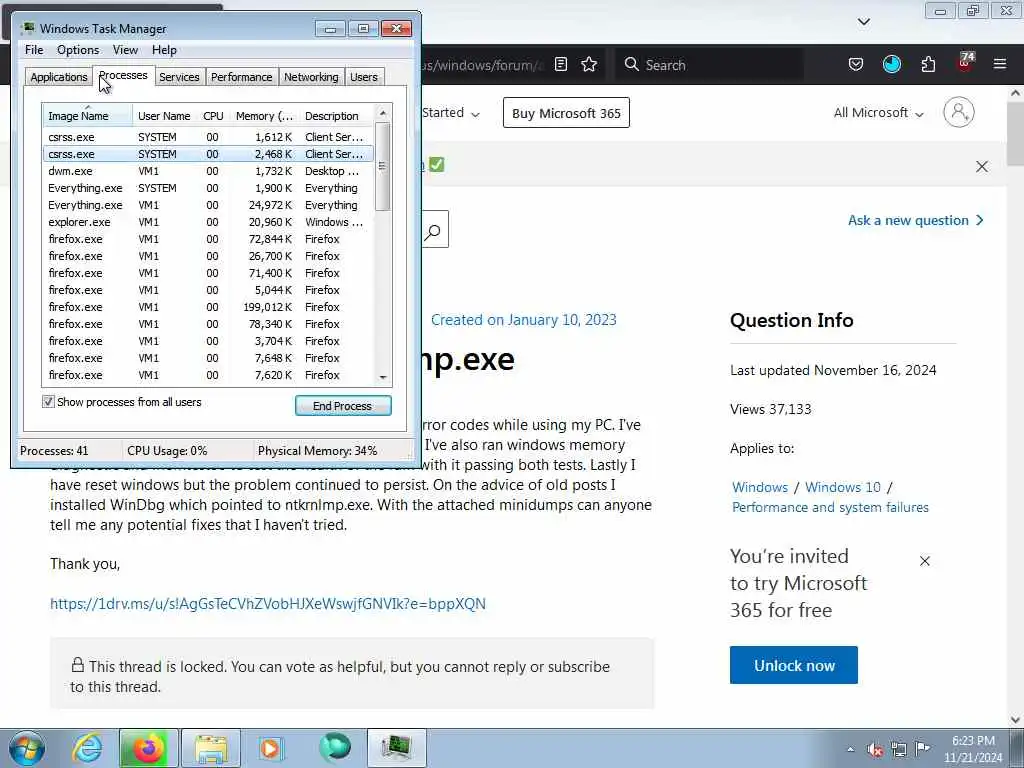Click the Firefox Search box
The image size is (1024, 768).
tap(709, 65)
